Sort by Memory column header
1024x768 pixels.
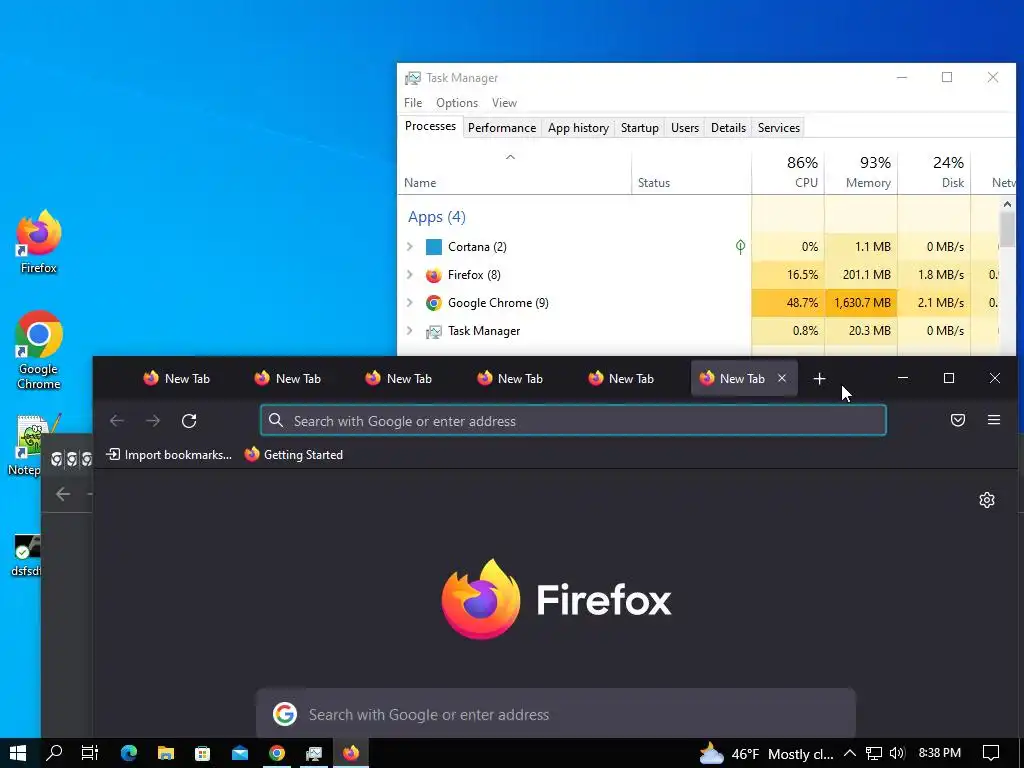[x=861, y=172]
